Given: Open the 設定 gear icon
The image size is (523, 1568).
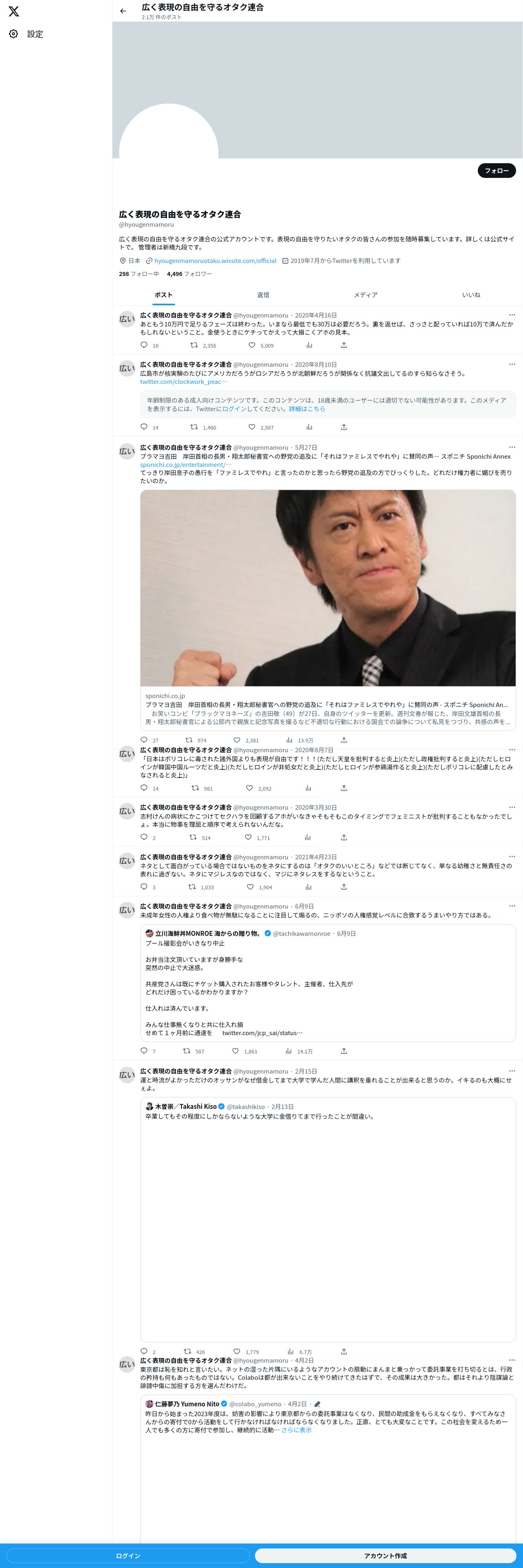Looking at the screenshot, I should pyautogui.click(x=13, y=34).
